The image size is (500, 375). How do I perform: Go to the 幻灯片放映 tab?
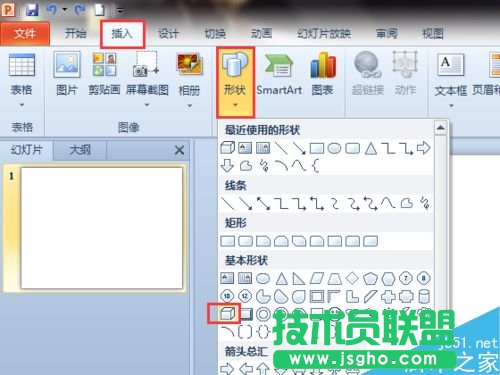pos(324,33)
